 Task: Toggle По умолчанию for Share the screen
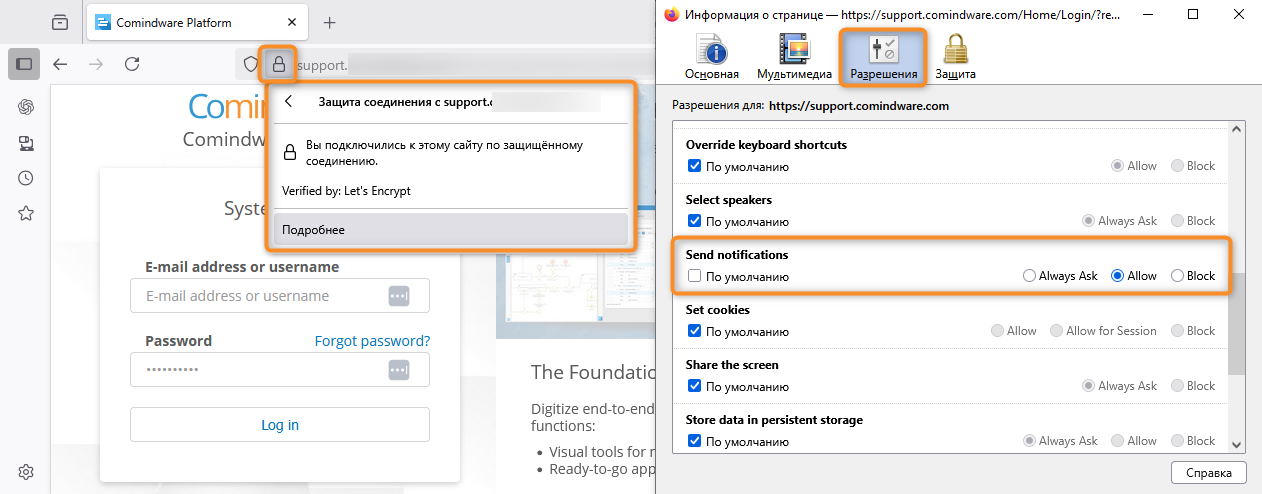(x=695, y=386)
